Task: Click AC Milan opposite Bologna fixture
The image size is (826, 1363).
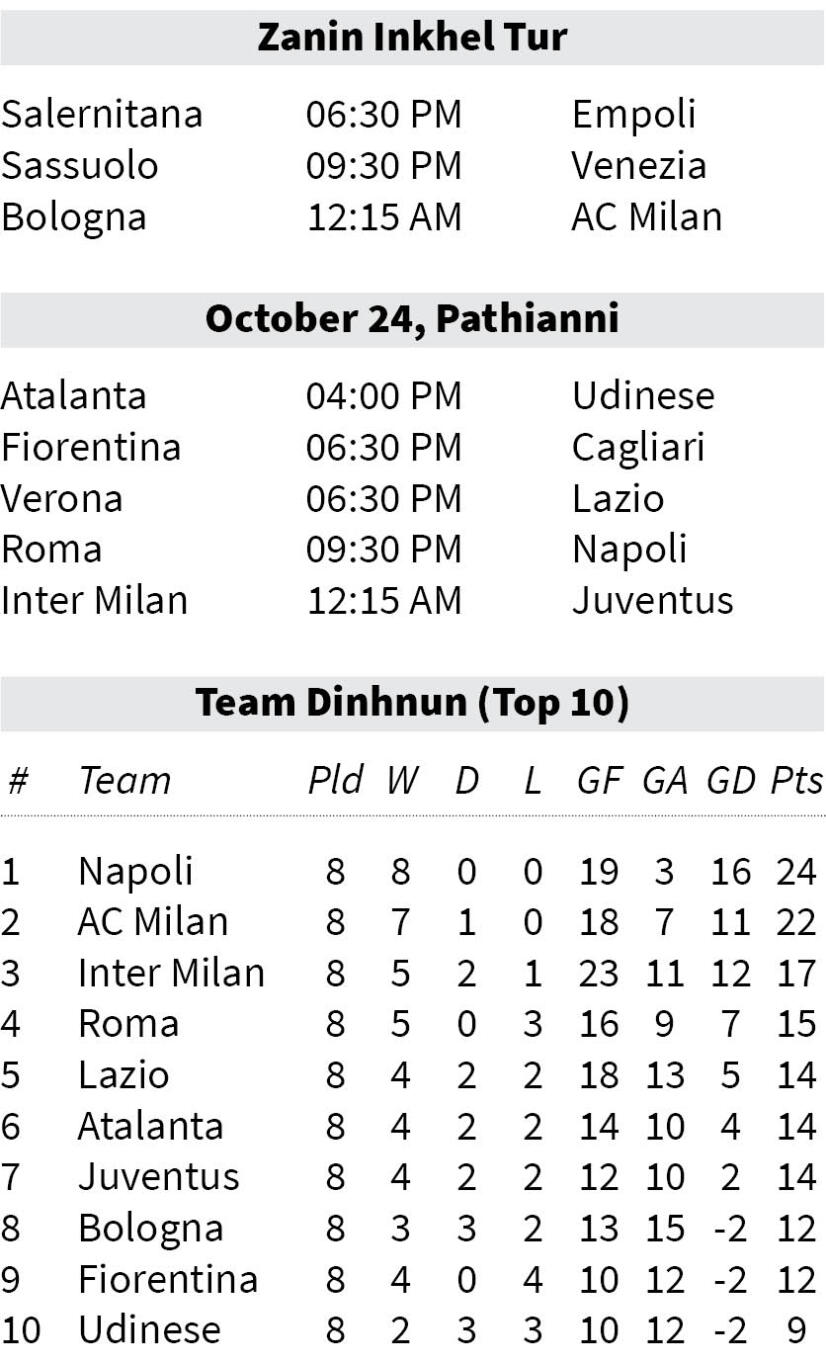Action: tap(647, 217)
